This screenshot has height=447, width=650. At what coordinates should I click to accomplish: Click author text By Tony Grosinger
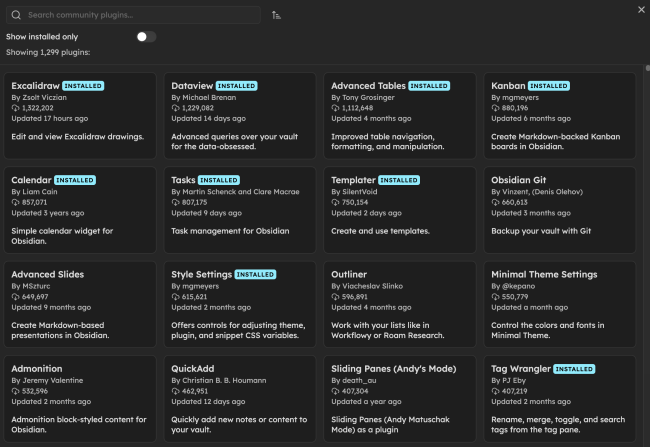pos(363,97)
